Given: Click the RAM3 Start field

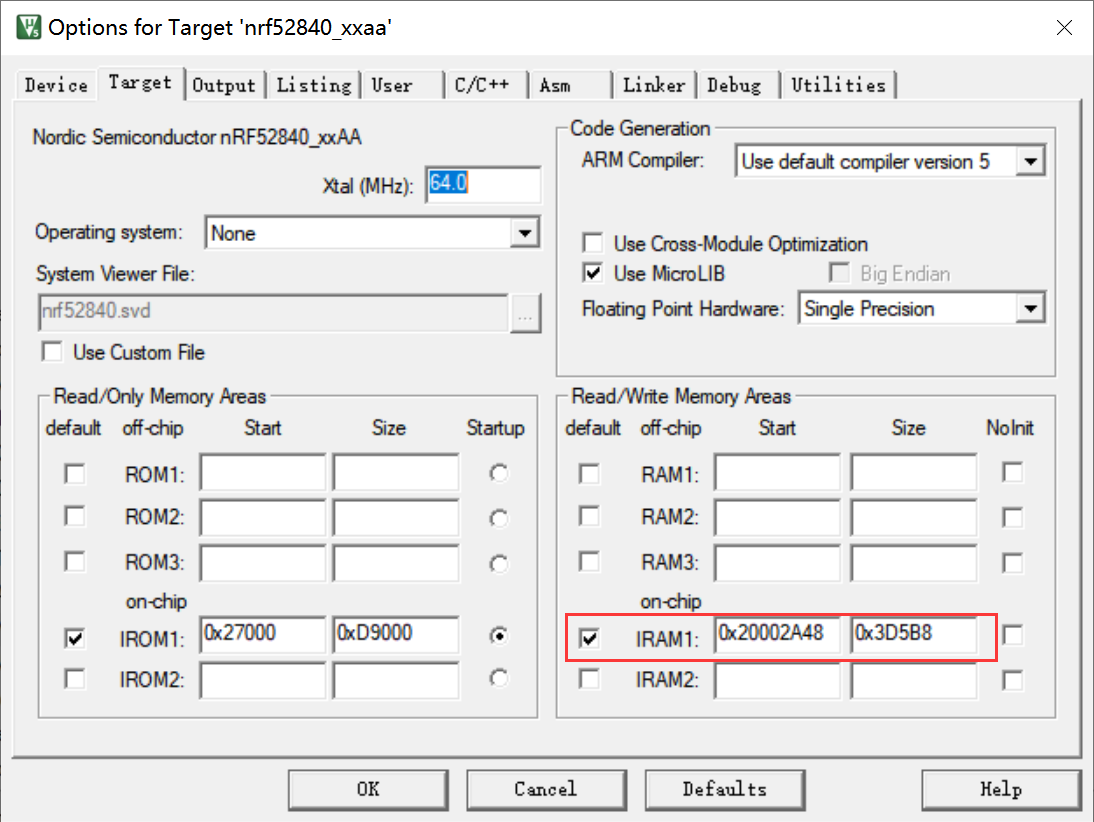Looking at the screenshot, I should [x=777, y=563].
